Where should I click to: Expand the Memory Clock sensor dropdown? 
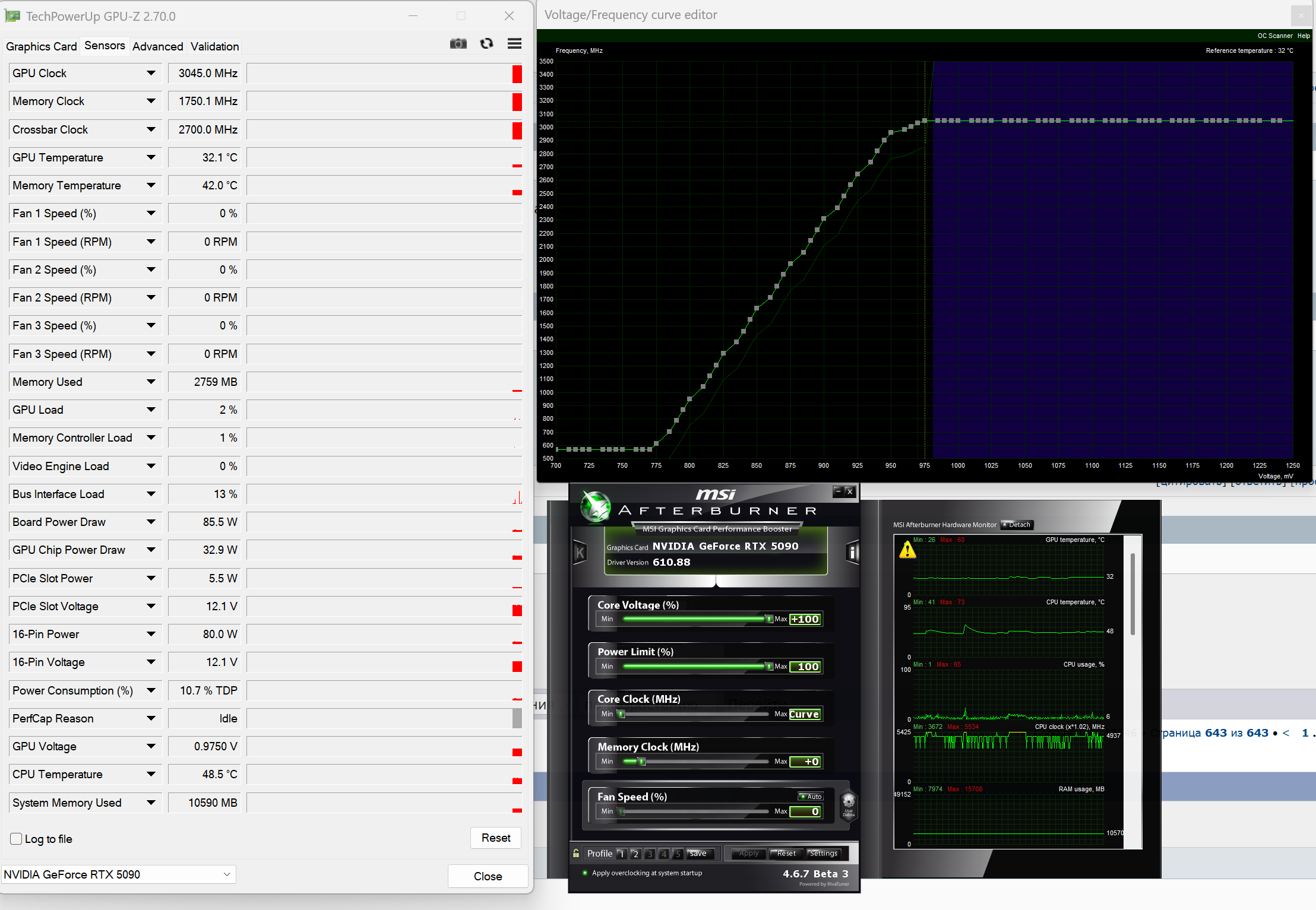(x=151, y=101)
